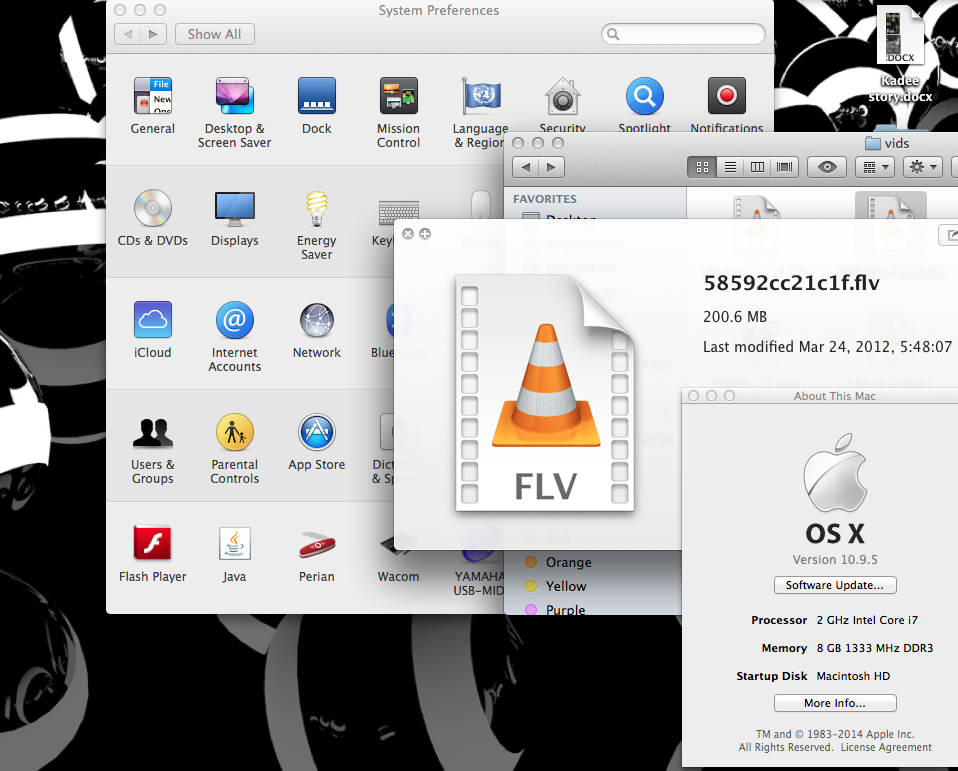Viewport: 958px width, 771px height.
Task: Click the 2 GHz Intel Core i7 processor value
Action: [x=867, y=620]
